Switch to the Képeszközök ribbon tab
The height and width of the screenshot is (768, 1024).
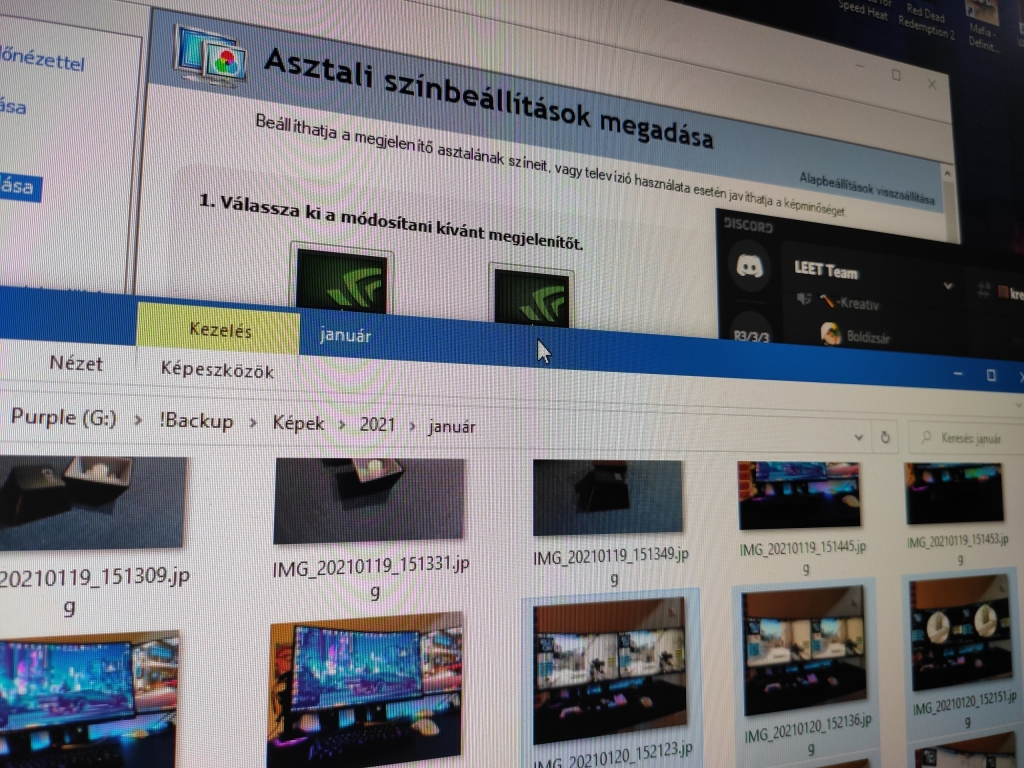217,370
